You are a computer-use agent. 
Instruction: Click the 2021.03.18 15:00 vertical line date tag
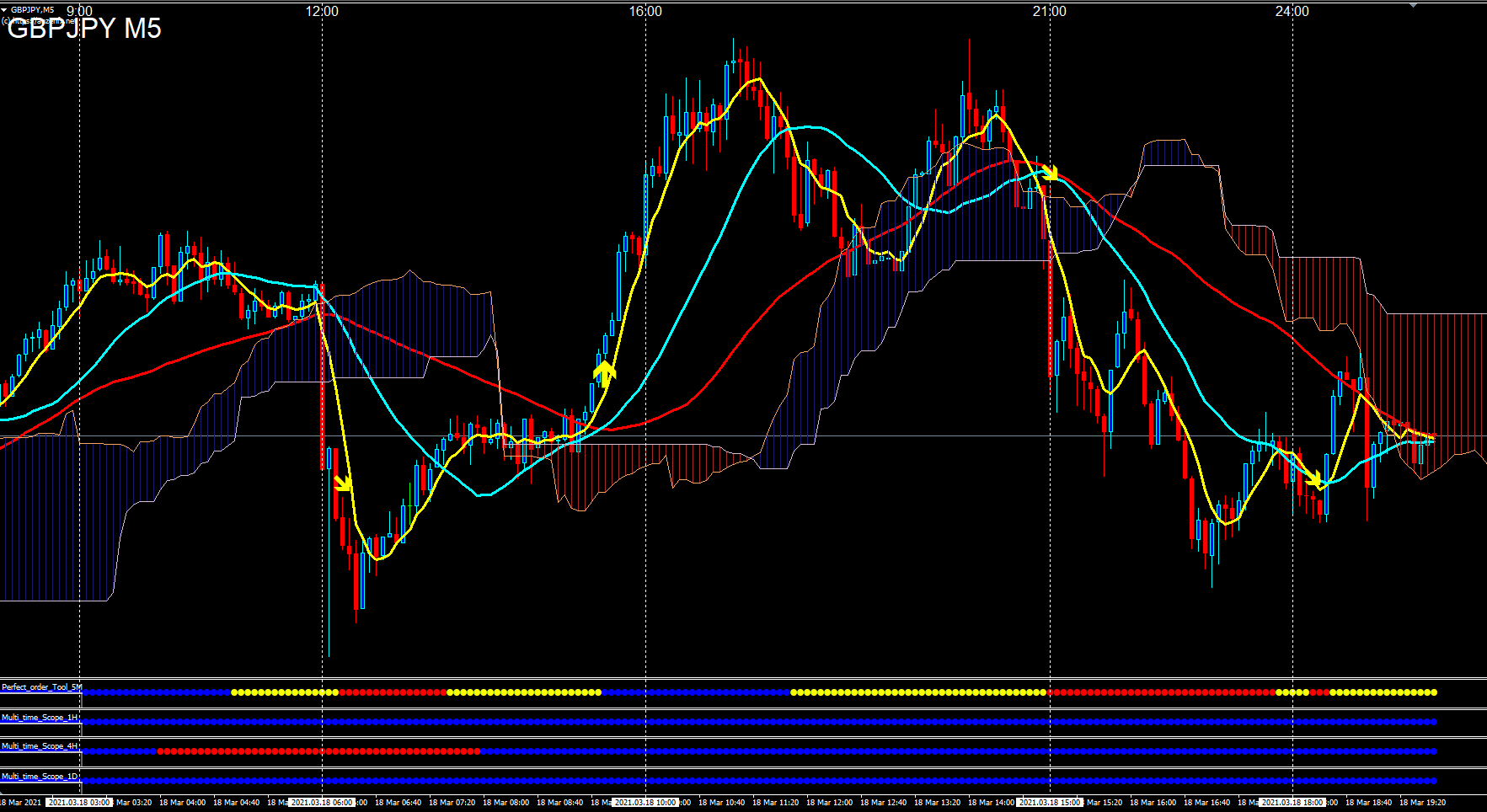[x=1050, y=803]
